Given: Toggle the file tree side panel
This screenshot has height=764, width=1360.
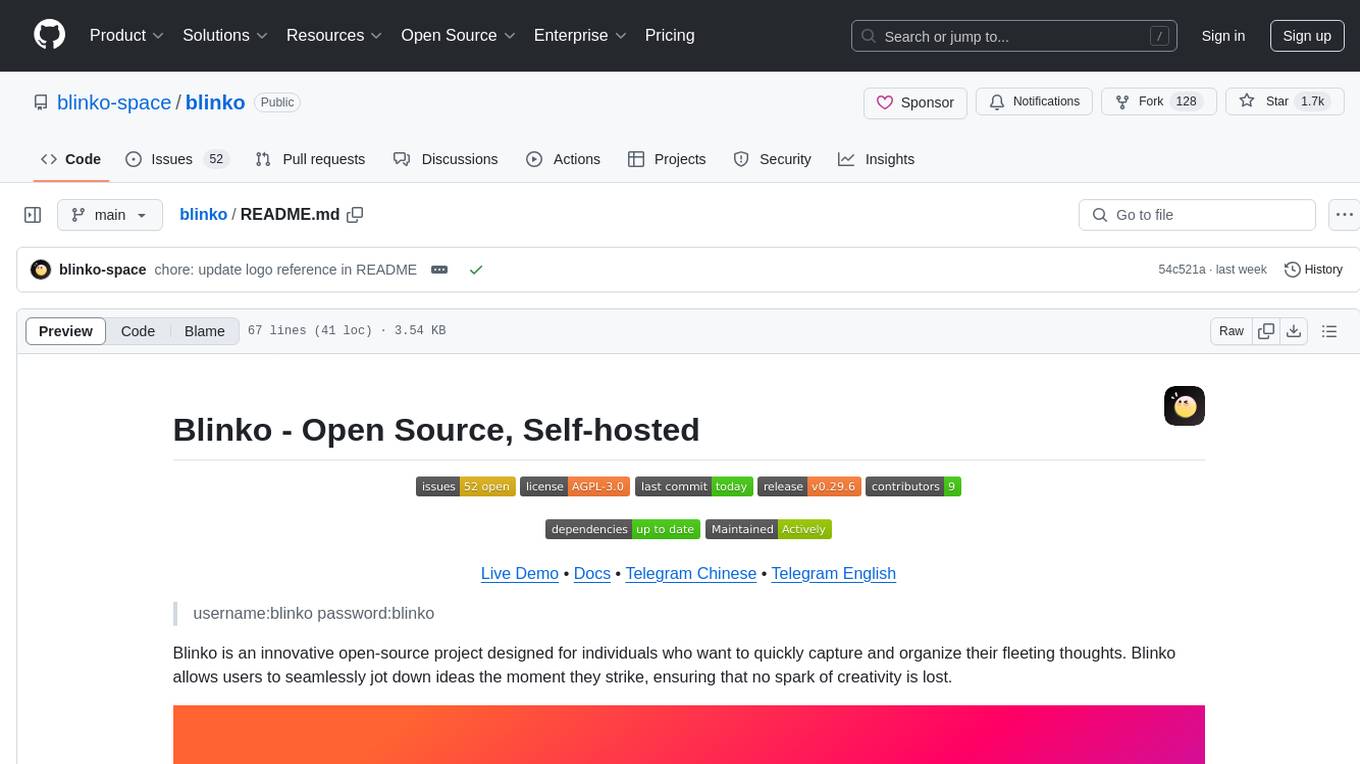Looking at the screenshot, I should [32, 215].
